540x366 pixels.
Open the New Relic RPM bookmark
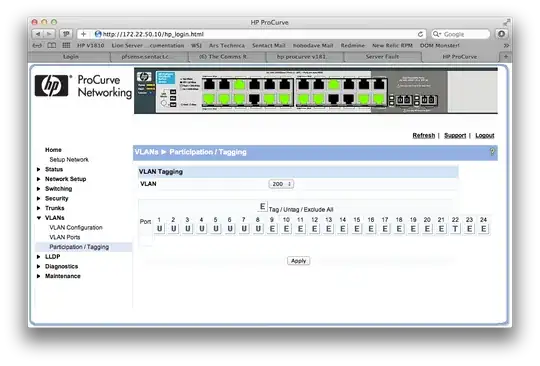(392, 45)
